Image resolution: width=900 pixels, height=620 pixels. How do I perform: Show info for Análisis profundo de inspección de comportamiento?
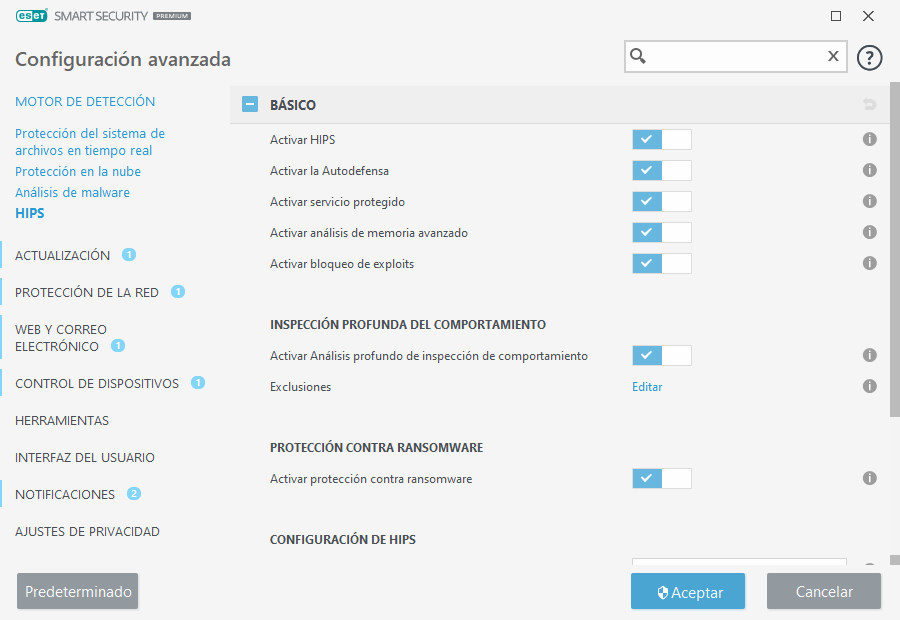click(870, 355)
